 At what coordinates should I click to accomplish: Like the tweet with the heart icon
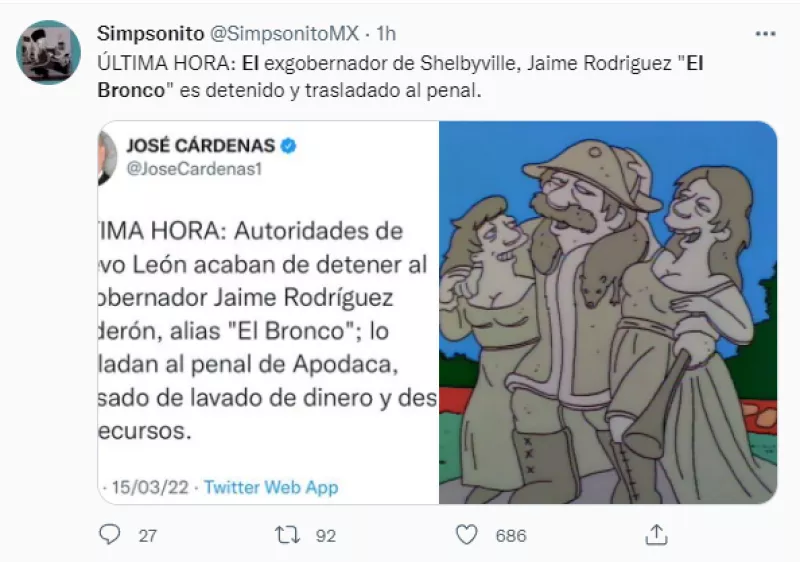pos(466,535)
